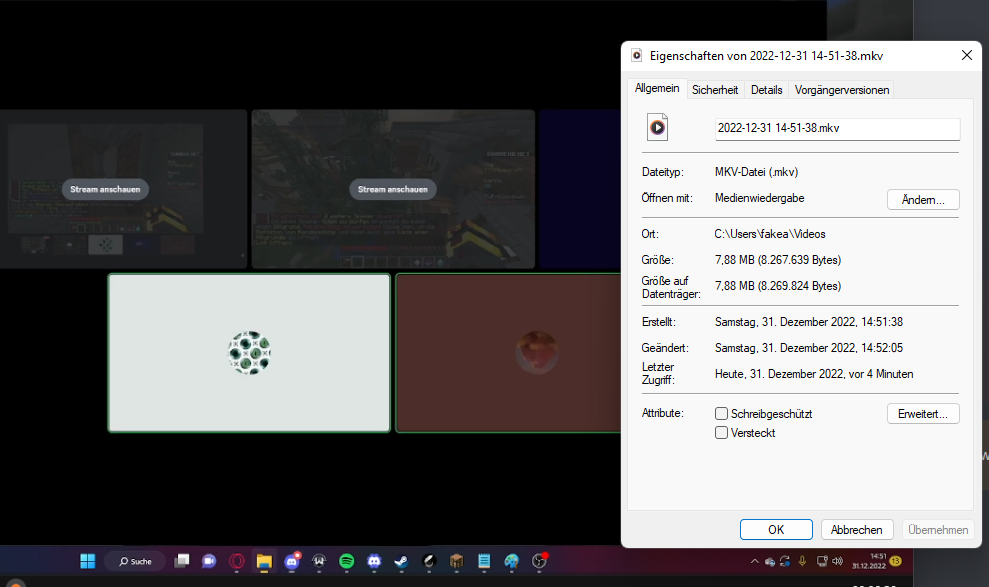
Task: Open the Erweitert... attributes dialog
Action: [x=923, y=413]
